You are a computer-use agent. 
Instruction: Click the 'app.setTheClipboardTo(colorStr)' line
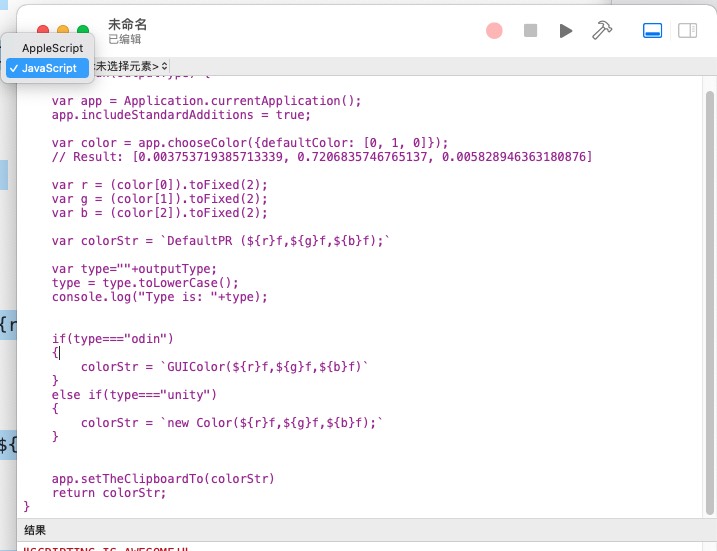click(163, 479)
